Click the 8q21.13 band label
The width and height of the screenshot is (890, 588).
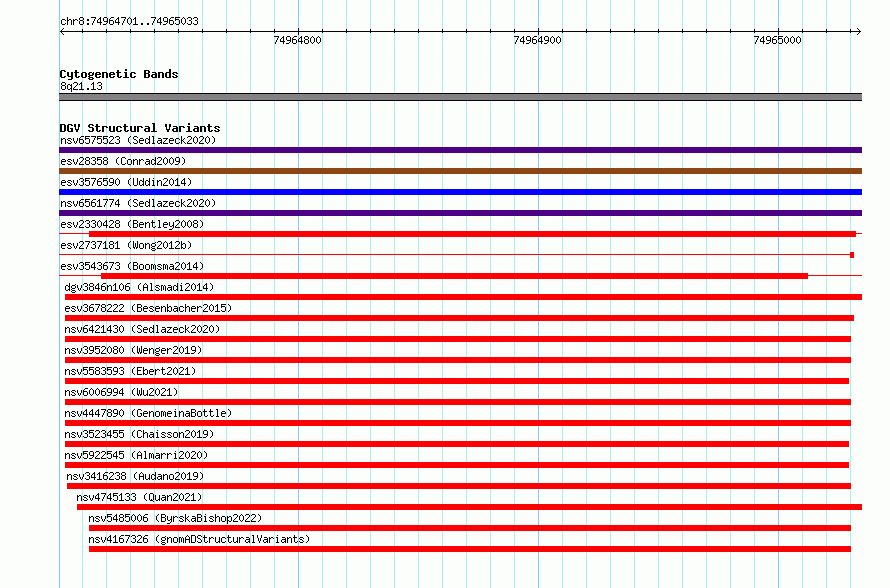(x=81, y=86)
